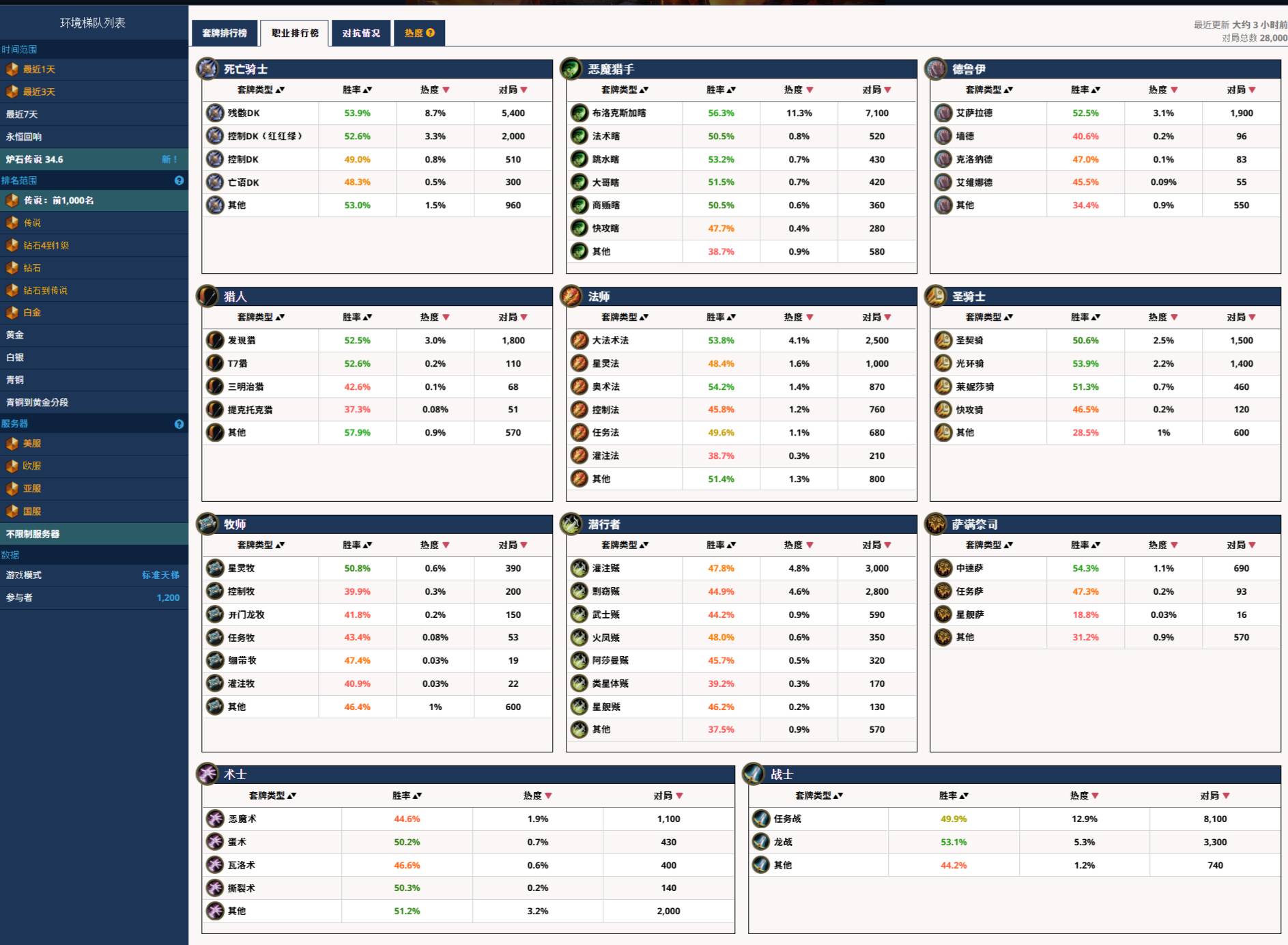This screenshot has width=1288, height=945.
Task: Select the 最近7天 time range option
Action: (x=22, y=114)
